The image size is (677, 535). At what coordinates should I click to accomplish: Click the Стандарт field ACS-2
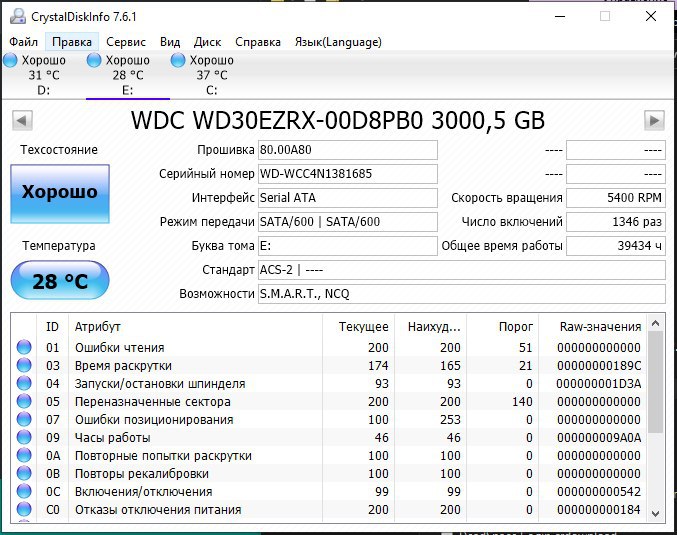click(x=462, y=270)
